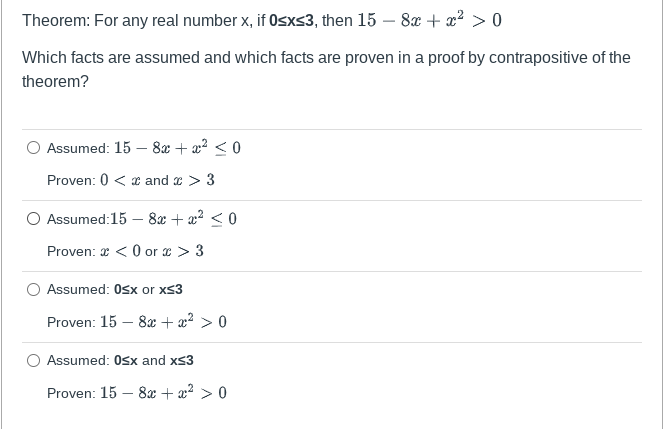Click the 'Assumed: 0≤x and x≤3' label
666x429 pixels.
120,361
